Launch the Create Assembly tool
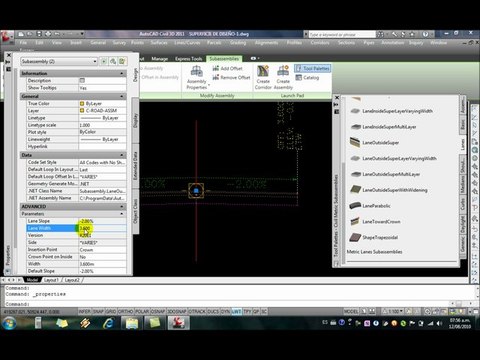This screenshot has width=480, height=360. pyautogui.click(x=283, y=77)
